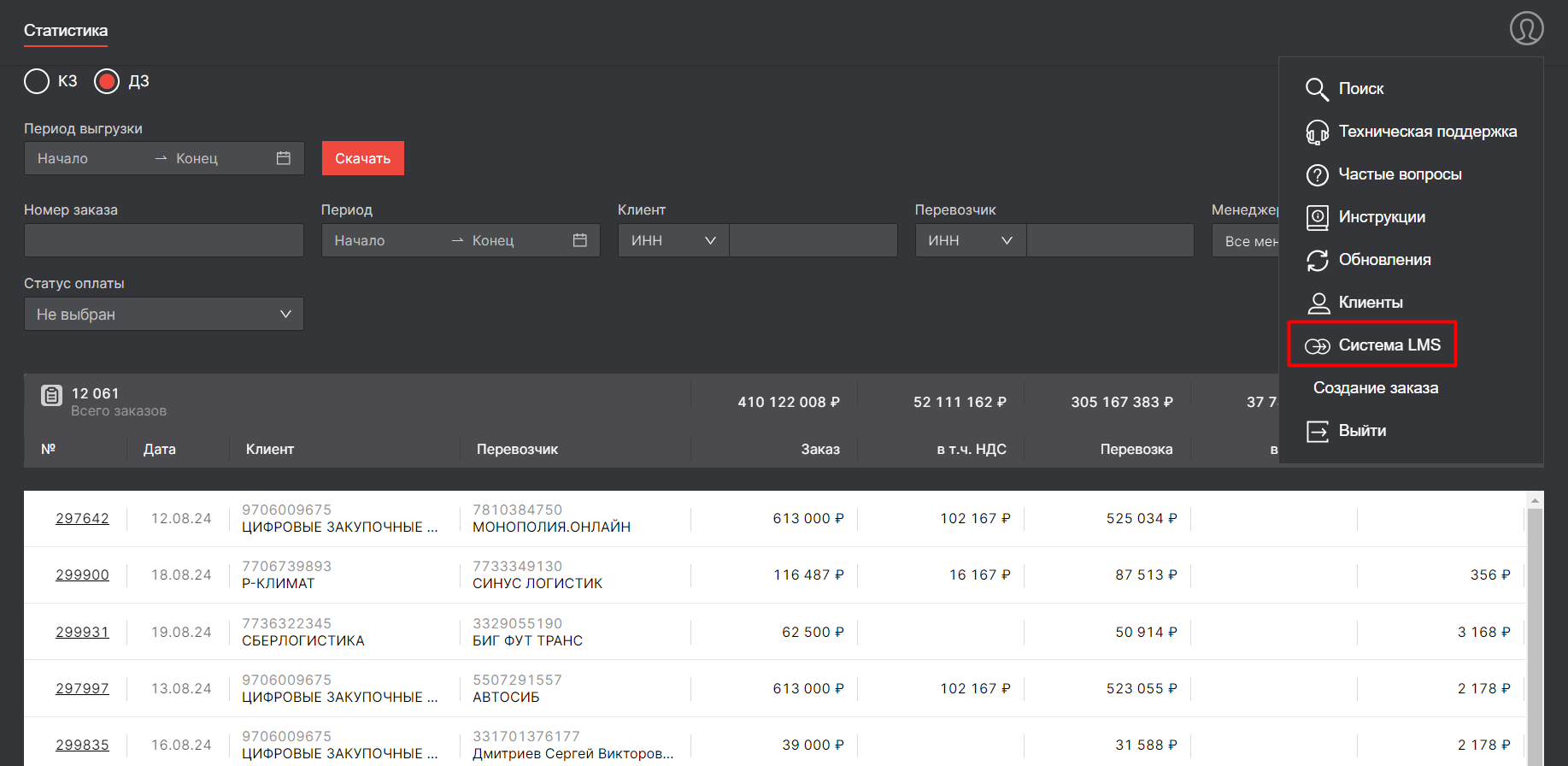Open order link 297997
This screenshot has height=766, width=1568.
coord(82,688)
